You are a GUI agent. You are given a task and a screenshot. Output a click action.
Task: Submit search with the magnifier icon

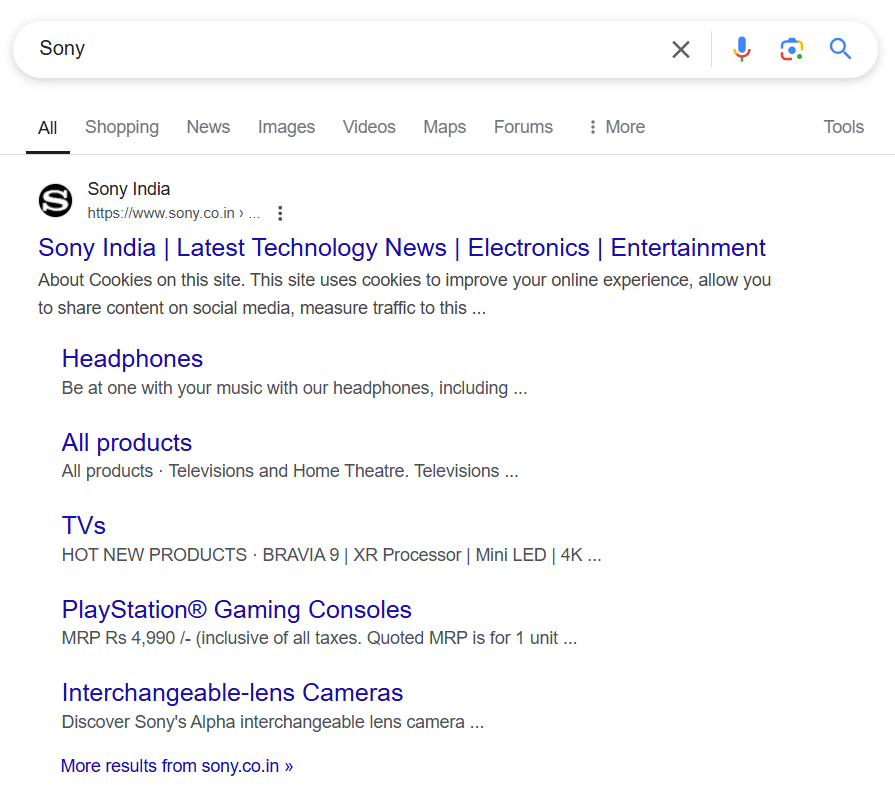point(840,49)
